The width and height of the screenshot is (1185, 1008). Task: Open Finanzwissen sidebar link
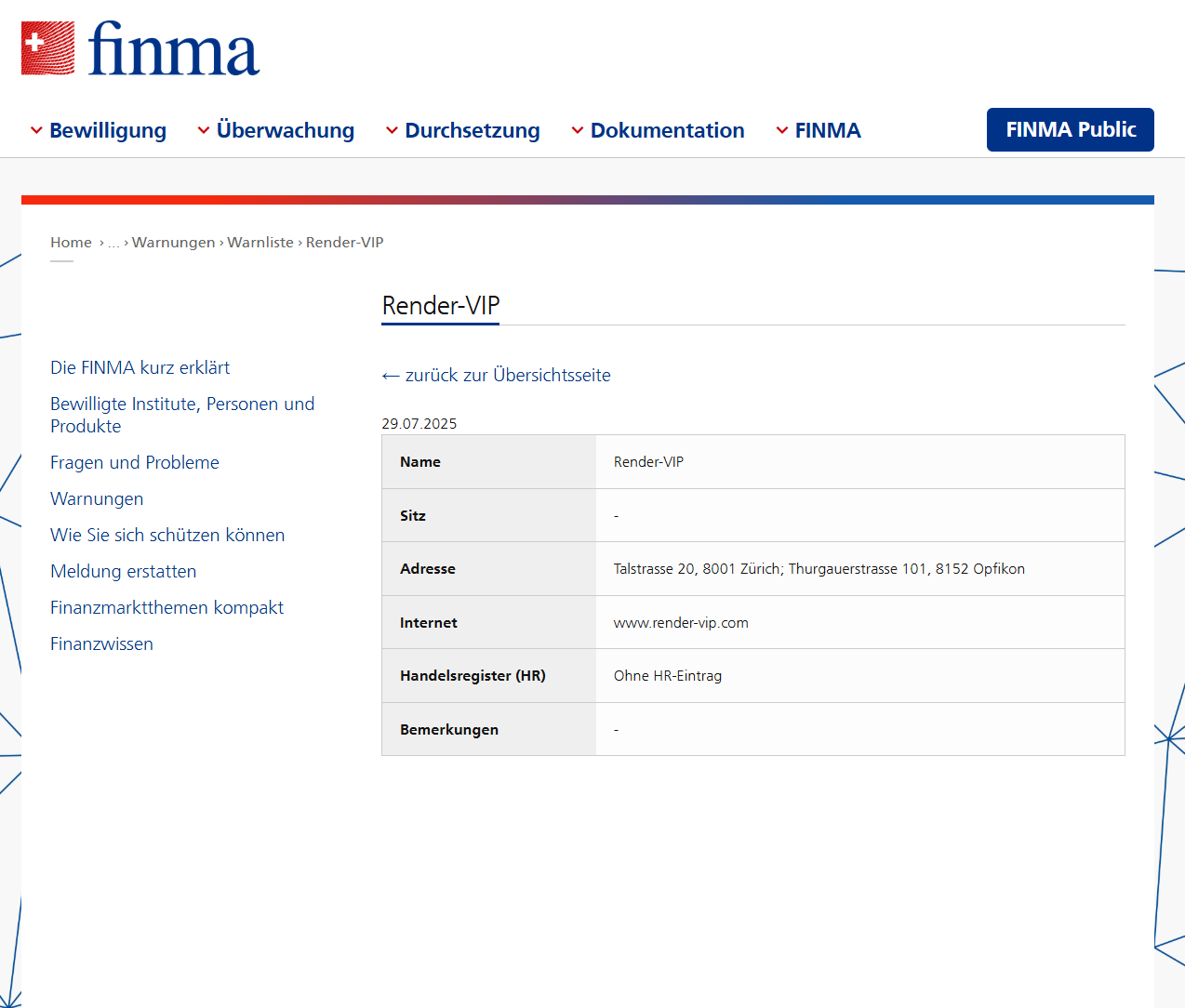[x=102, y=643]
